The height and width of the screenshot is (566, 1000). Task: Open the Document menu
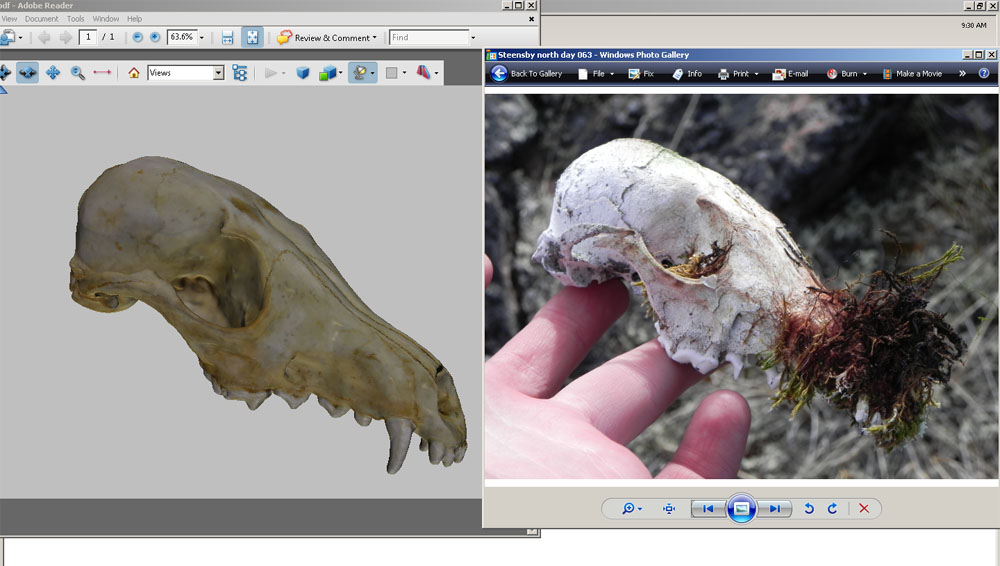[41, 19]
